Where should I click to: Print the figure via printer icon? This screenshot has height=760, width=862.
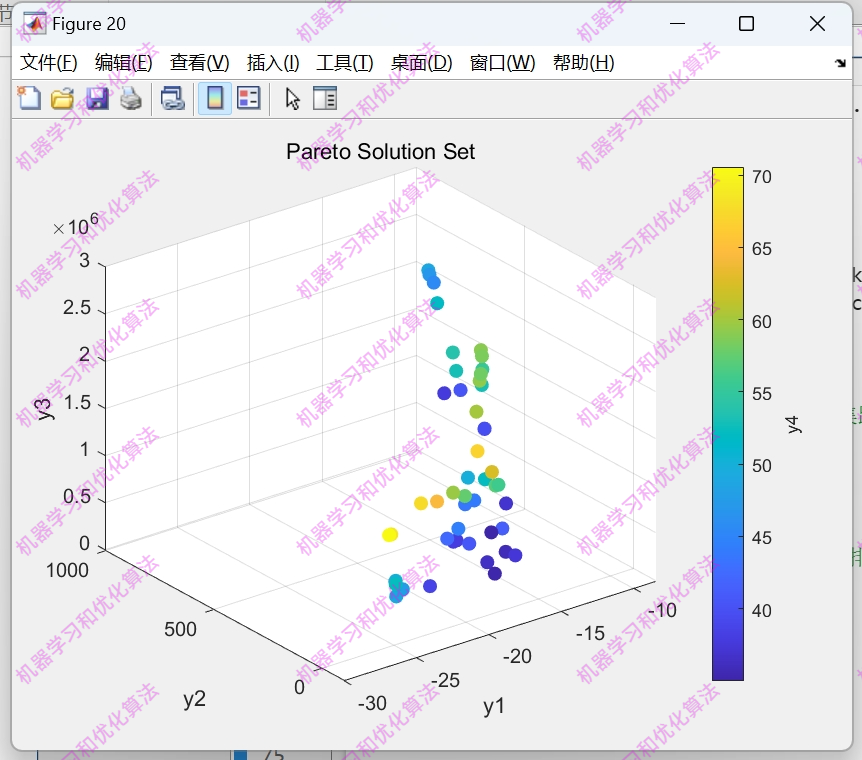(x=131, y=99)
